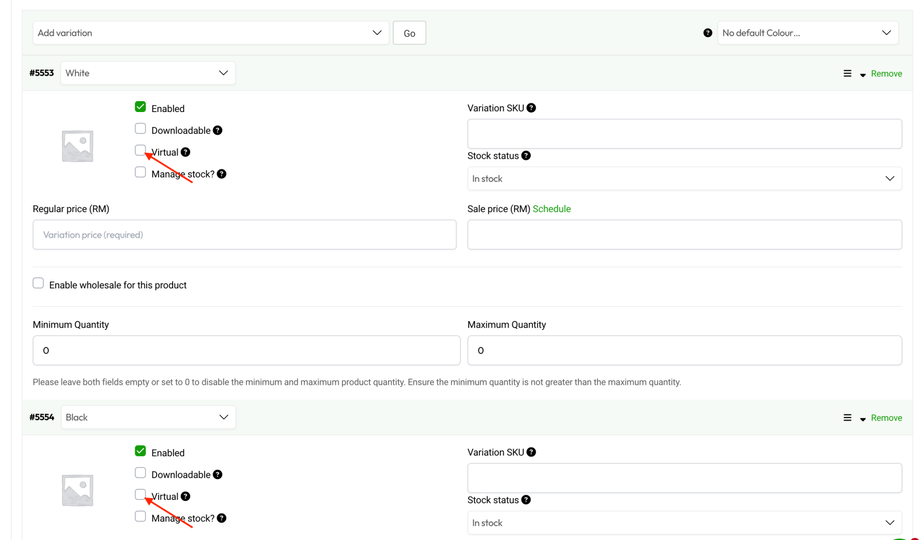
Task: Open White variation Stock status dropdown
Action: tap(684, 179)
